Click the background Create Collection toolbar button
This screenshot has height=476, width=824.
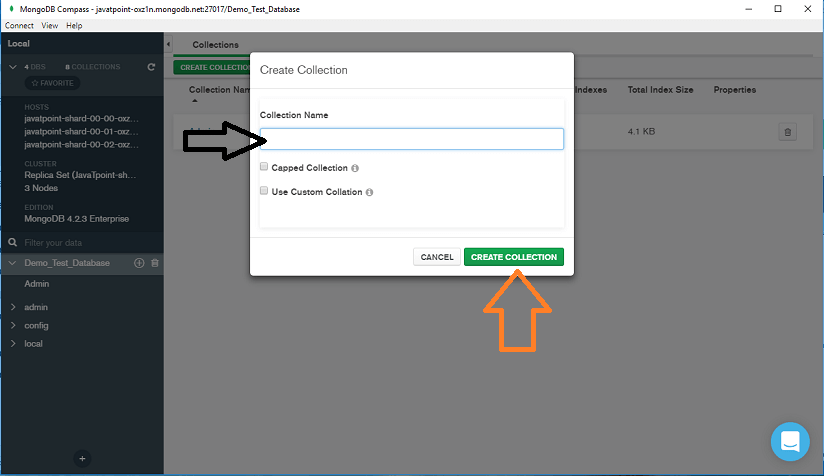coord(212,67)
